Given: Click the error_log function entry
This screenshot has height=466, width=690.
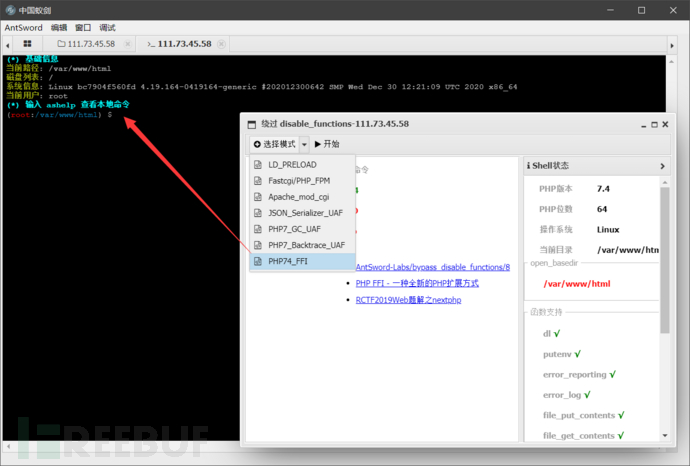Looking at the screenshot, I should coord(566,395).
